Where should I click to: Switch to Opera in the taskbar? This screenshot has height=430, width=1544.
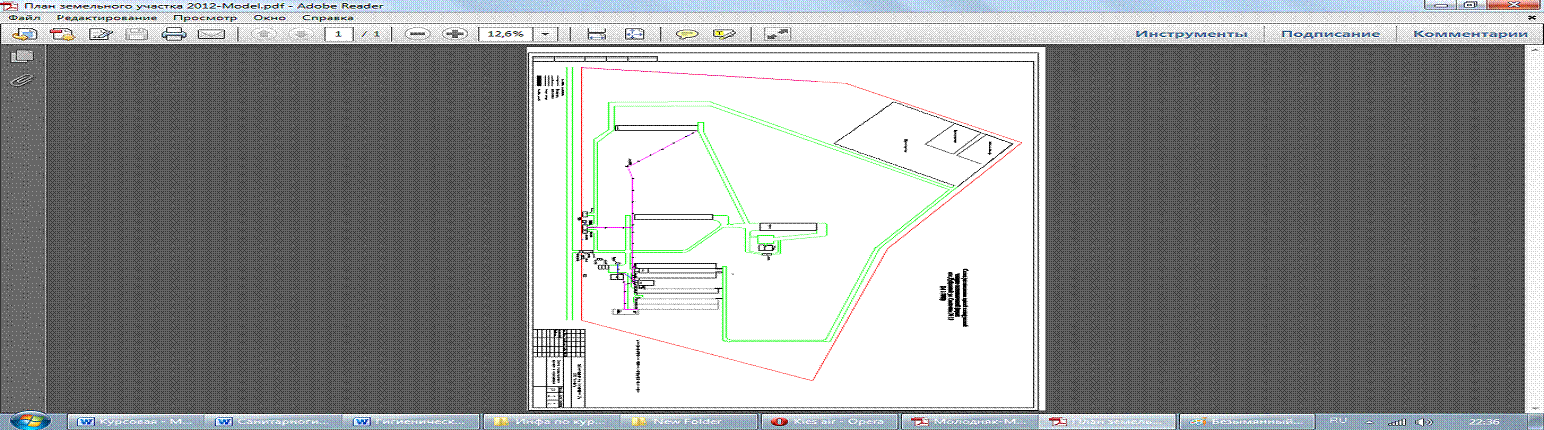coord(826,421)
